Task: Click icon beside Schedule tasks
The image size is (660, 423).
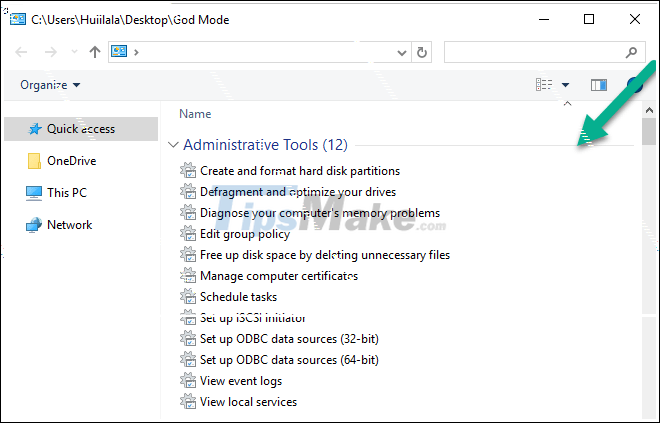Action: tap(188, 297)
